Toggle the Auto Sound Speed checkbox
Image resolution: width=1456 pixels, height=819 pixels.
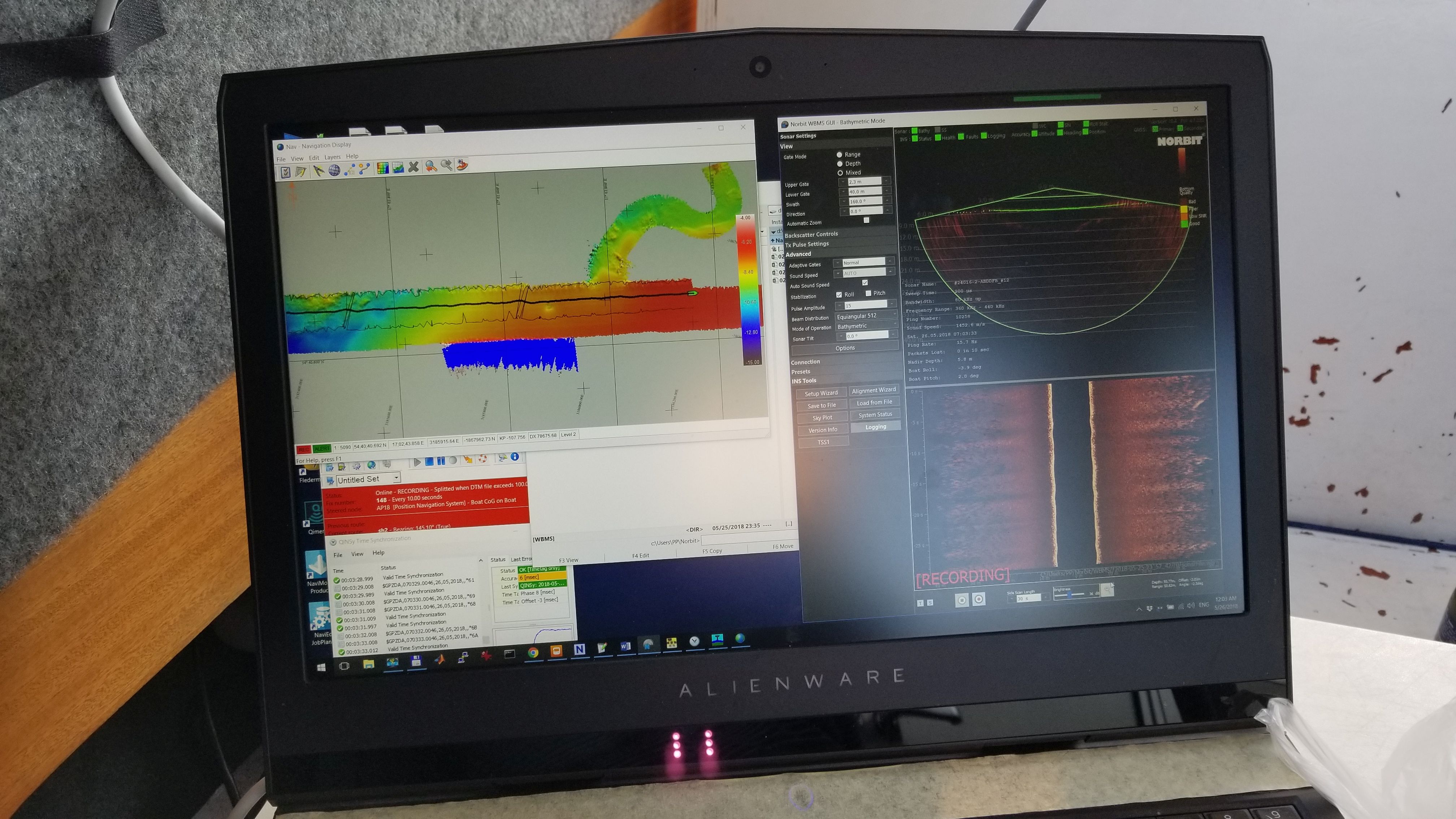pos(865,283)
